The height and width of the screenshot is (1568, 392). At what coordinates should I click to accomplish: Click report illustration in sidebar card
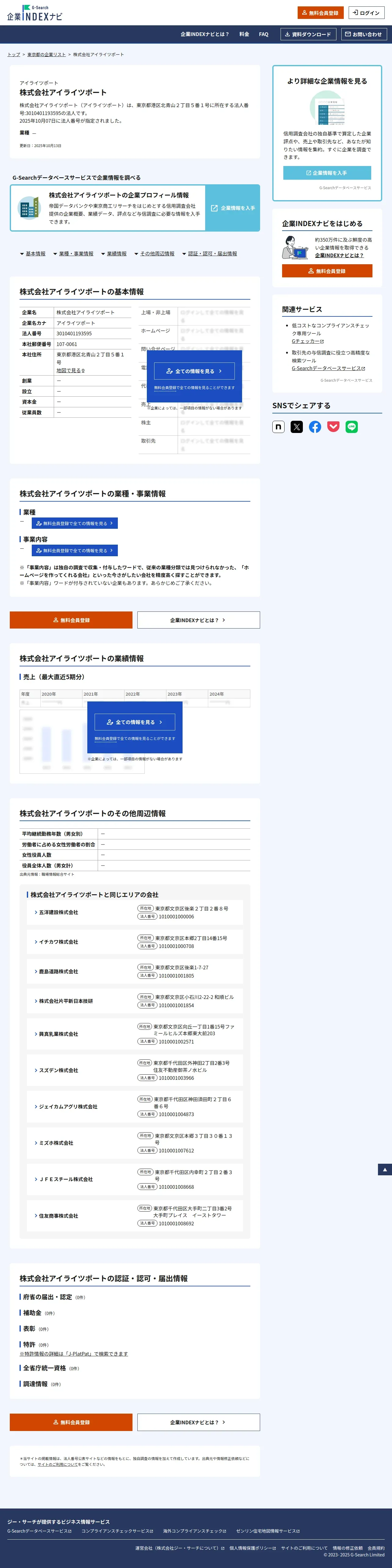327,108
